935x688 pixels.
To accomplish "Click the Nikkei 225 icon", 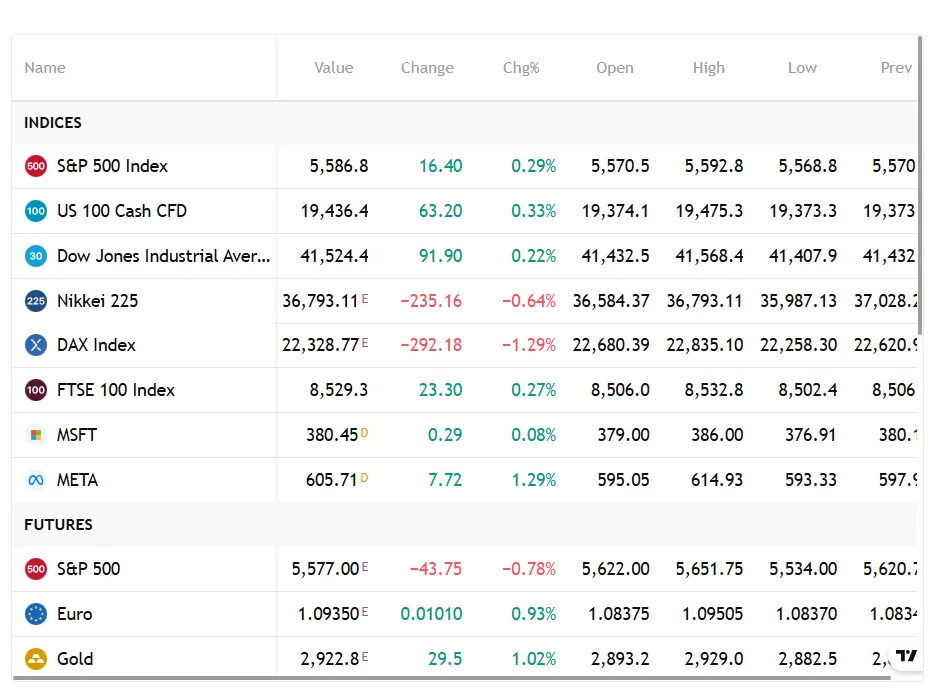I will [36, 301].
